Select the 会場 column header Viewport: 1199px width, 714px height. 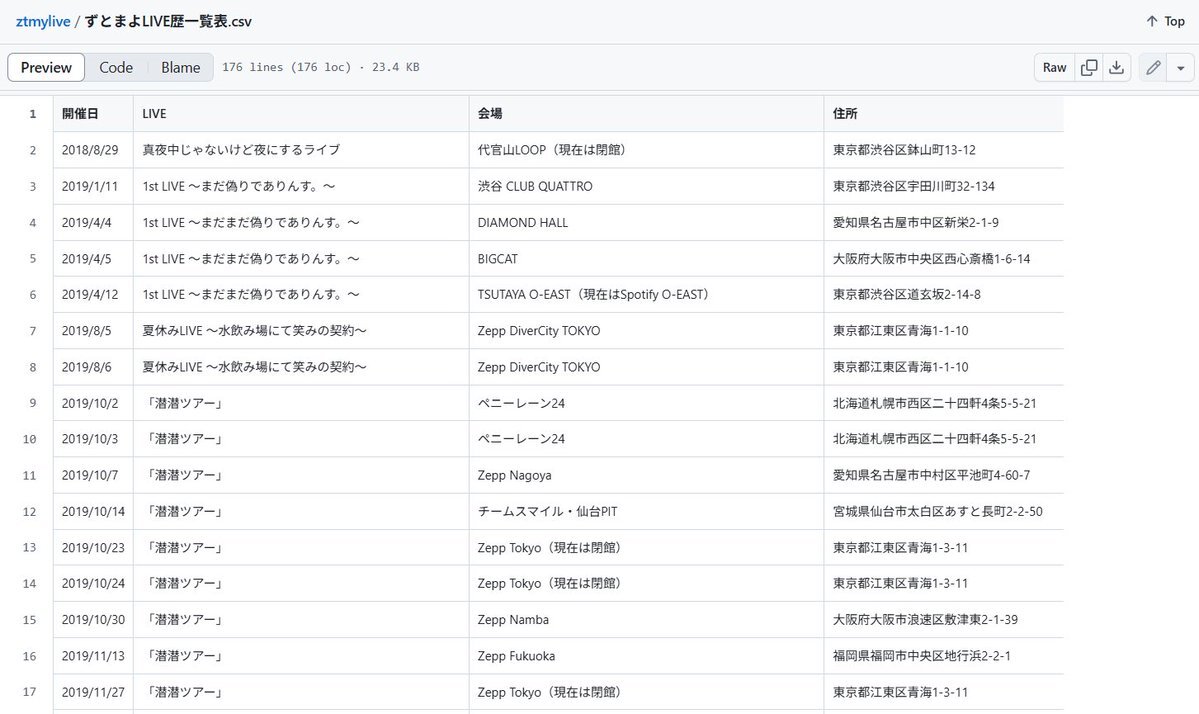coord(647,113)
